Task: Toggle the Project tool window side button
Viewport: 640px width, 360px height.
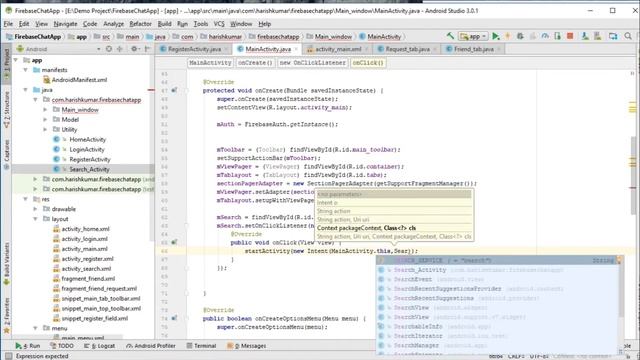Action: coord(7,64)
